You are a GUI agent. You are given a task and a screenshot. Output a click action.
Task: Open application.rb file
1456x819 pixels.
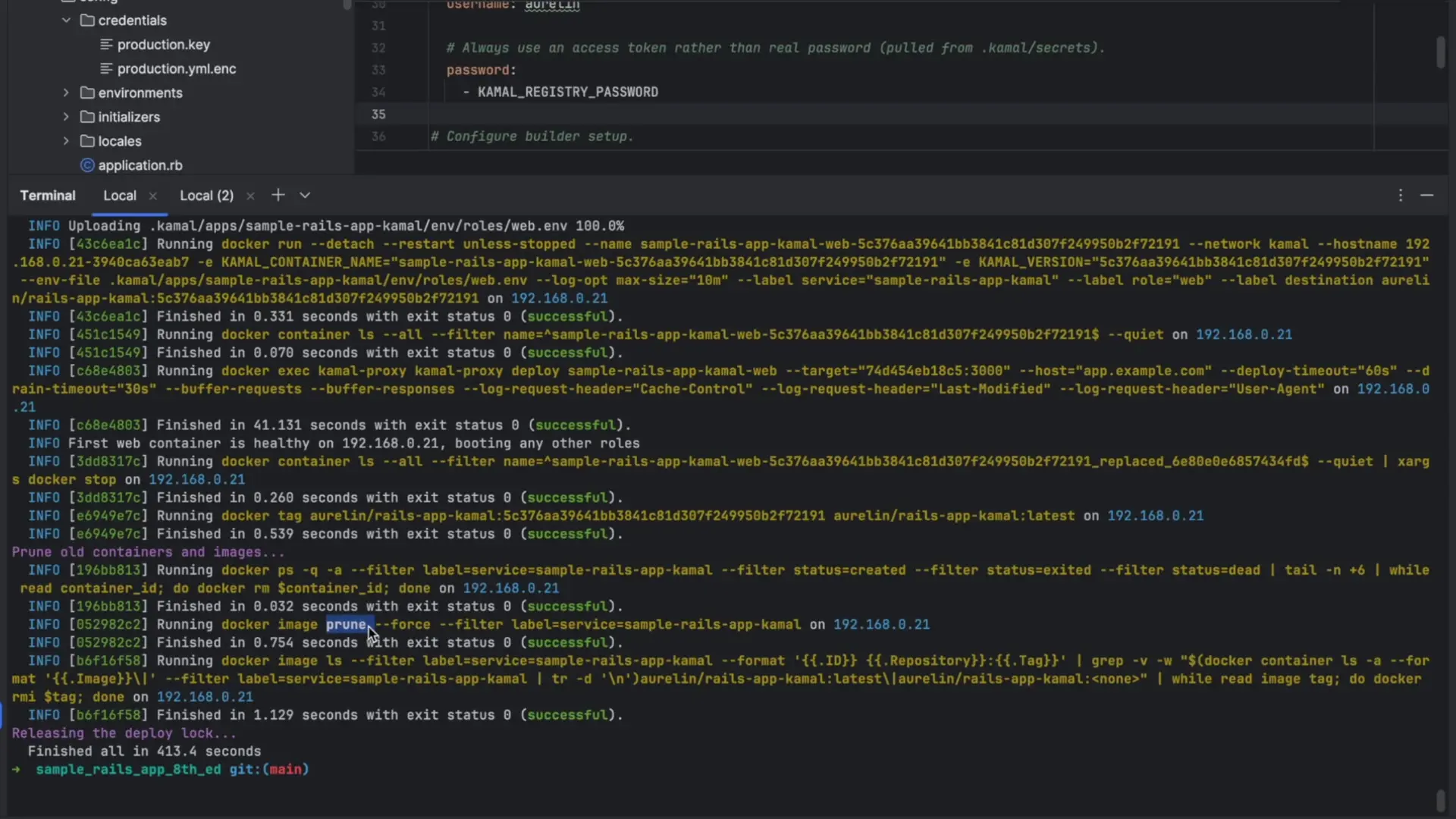coord(140,165)
